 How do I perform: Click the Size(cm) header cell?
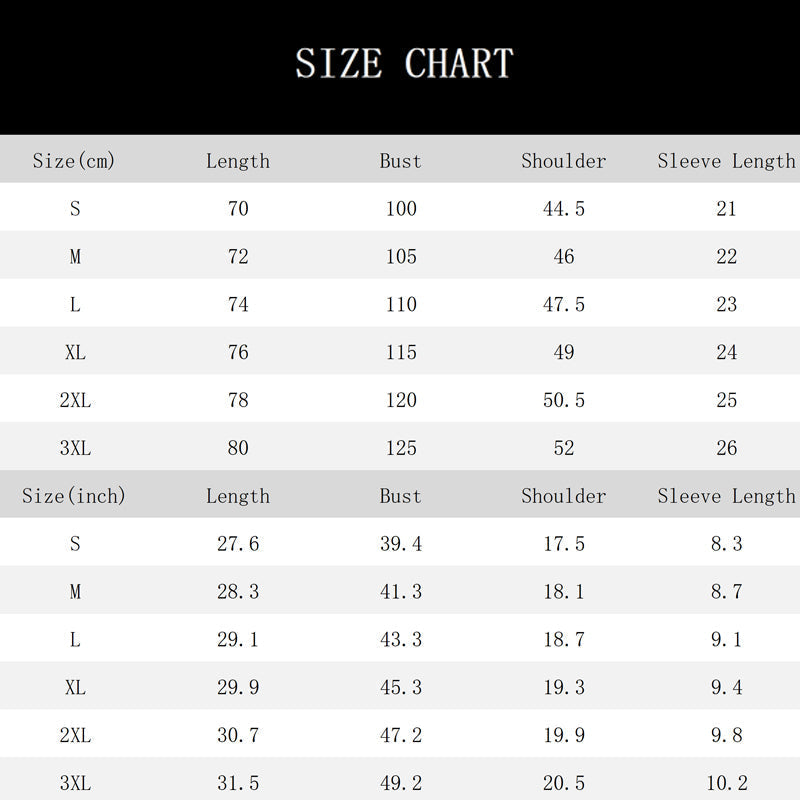click(x=74, y=161)
